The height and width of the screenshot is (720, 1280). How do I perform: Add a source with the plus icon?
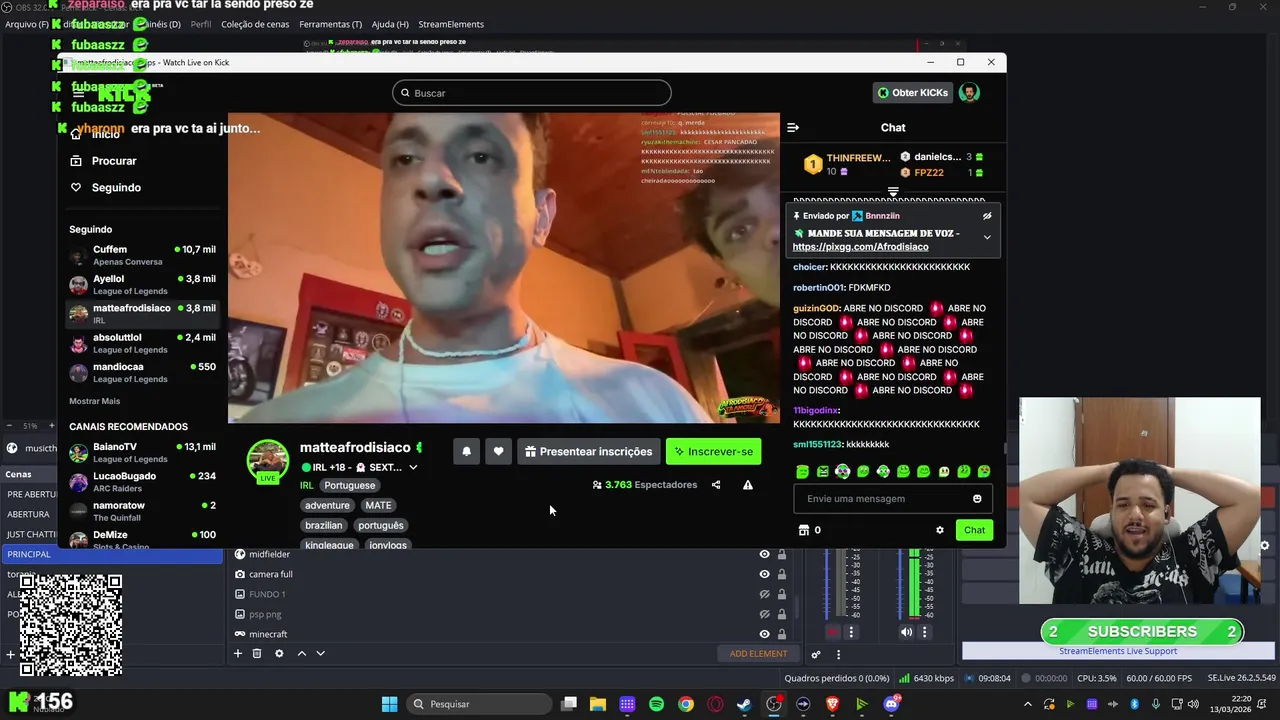click(238, 654)
